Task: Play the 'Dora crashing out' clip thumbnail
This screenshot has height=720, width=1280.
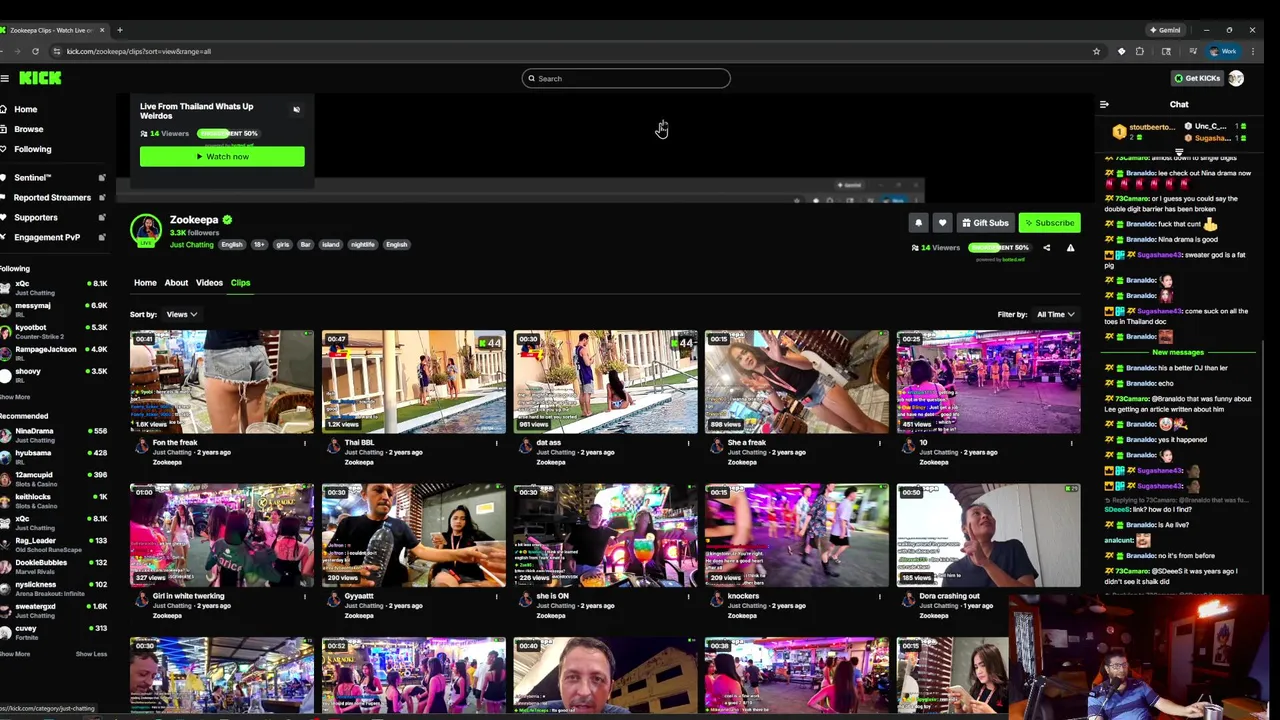Action: 988,535
